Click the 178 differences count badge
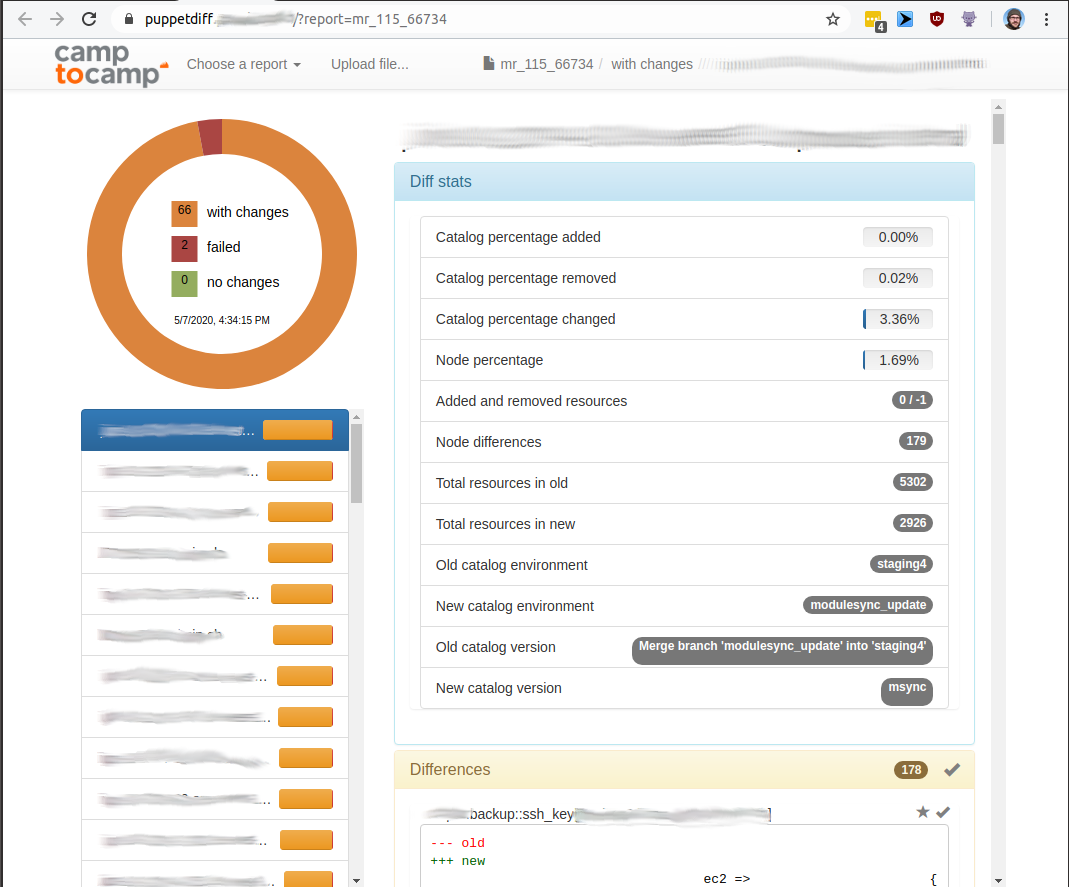Image resolution: width=1069 pixels, height=887 pixels. [911, 770]
